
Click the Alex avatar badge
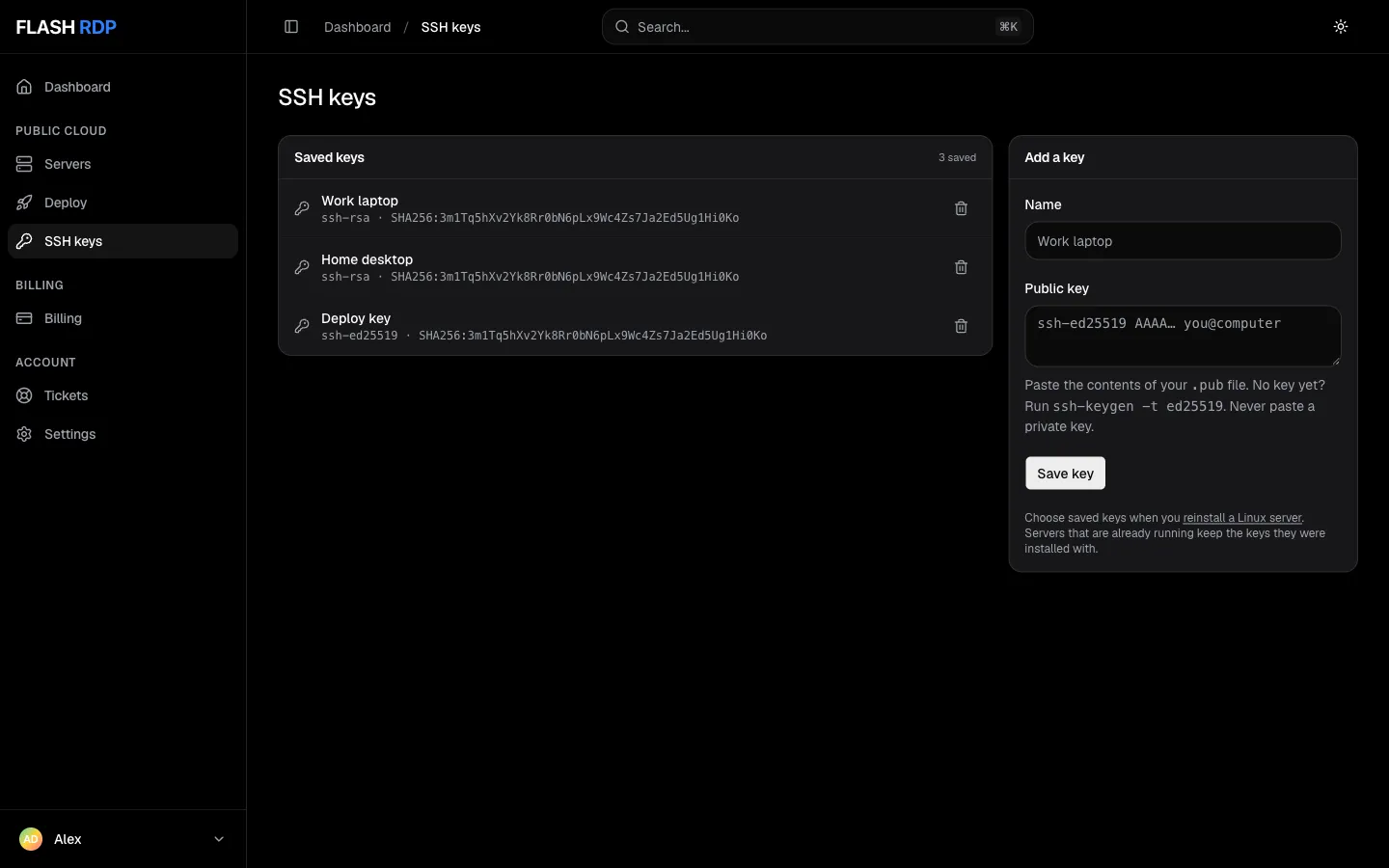tap(31, 839)
